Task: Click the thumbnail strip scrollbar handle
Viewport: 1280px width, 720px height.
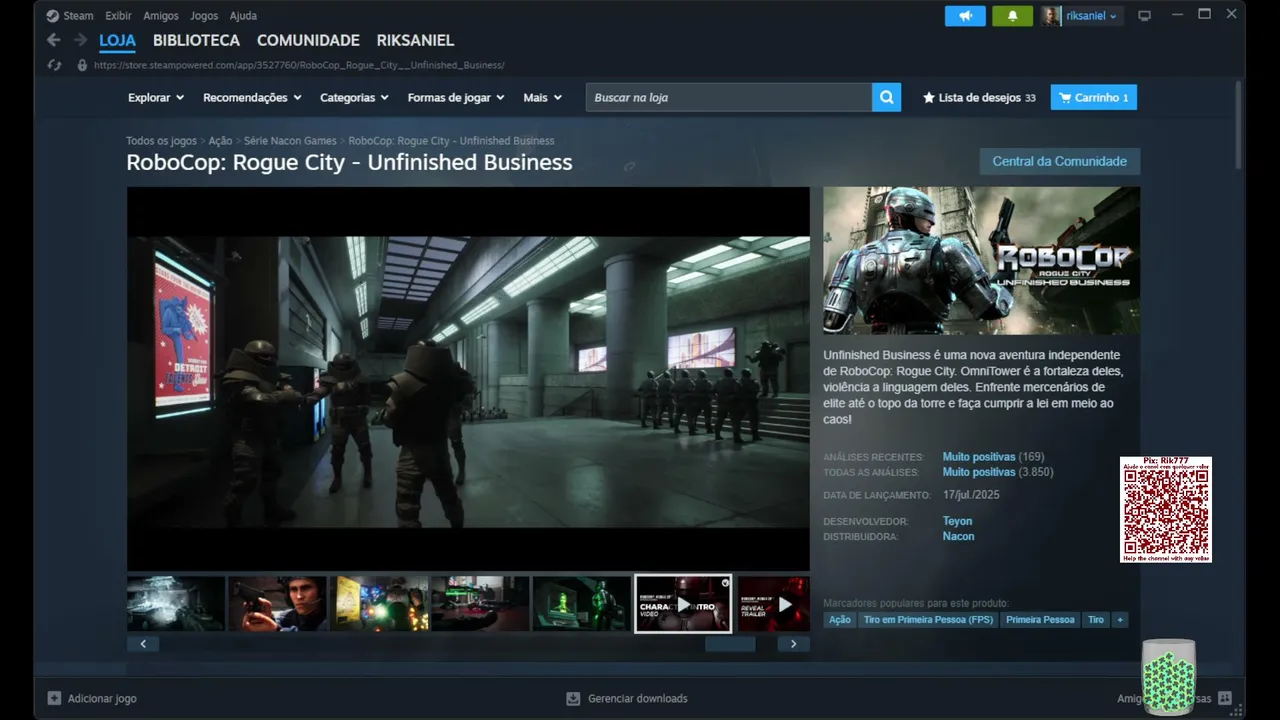Action: pos(730,644)
